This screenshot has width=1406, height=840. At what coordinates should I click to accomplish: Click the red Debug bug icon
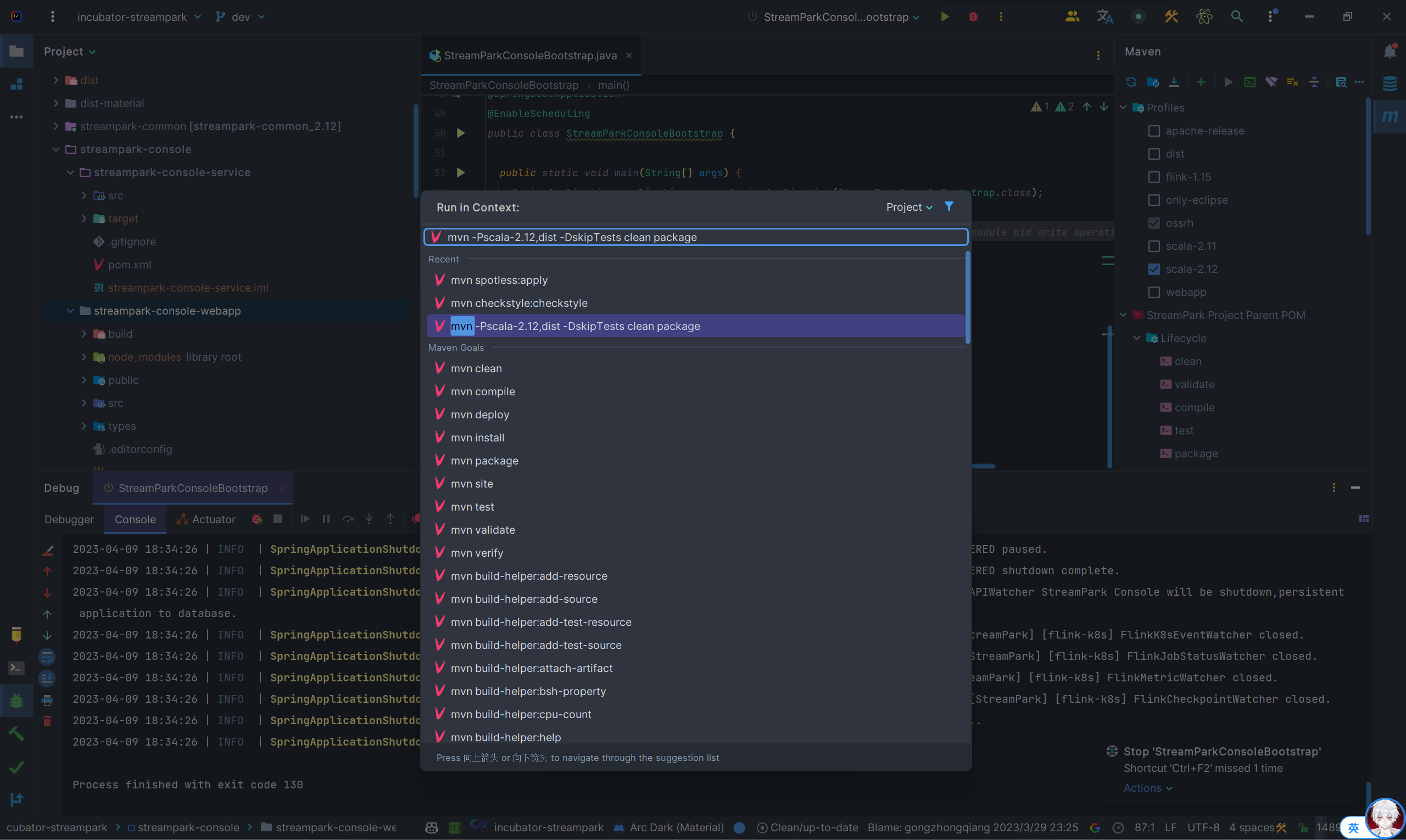click(x=973, y=16)
